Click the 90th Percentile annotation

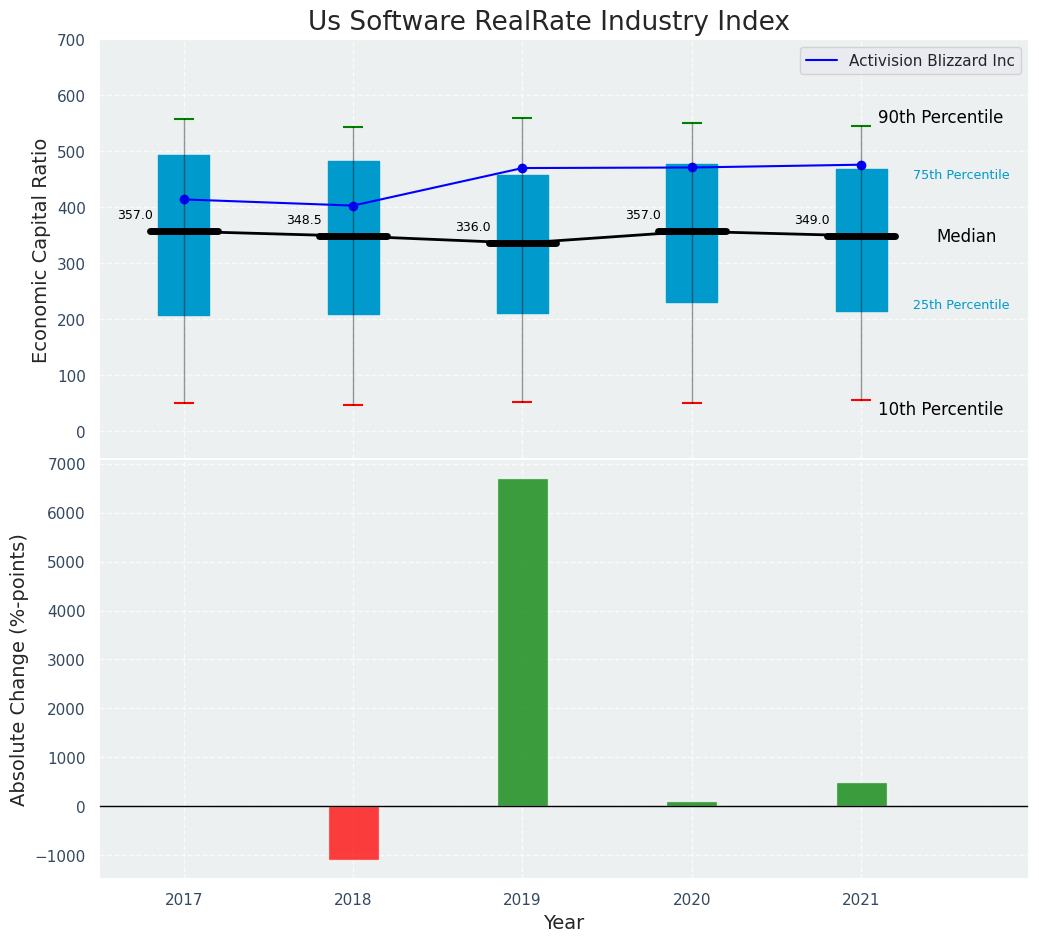click(940, 117)
